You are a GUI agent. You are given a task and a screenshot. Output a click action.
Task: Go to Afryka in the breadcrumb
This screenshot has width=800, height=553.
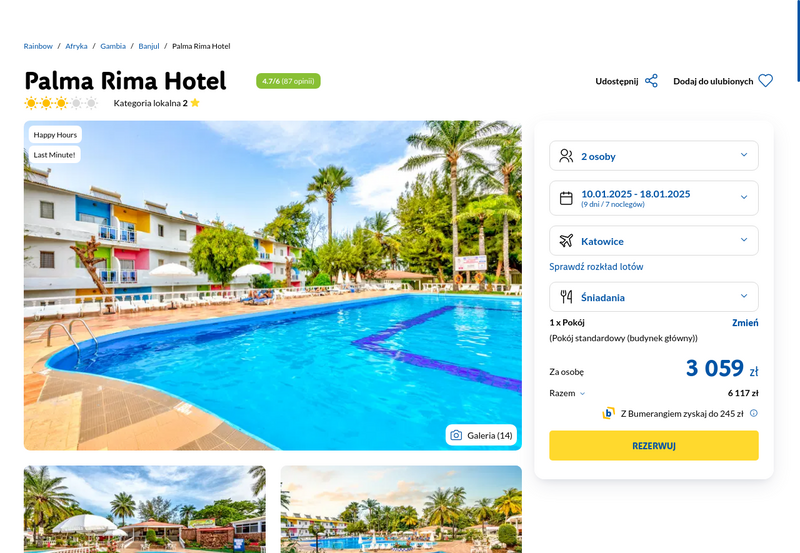[76, 46]
